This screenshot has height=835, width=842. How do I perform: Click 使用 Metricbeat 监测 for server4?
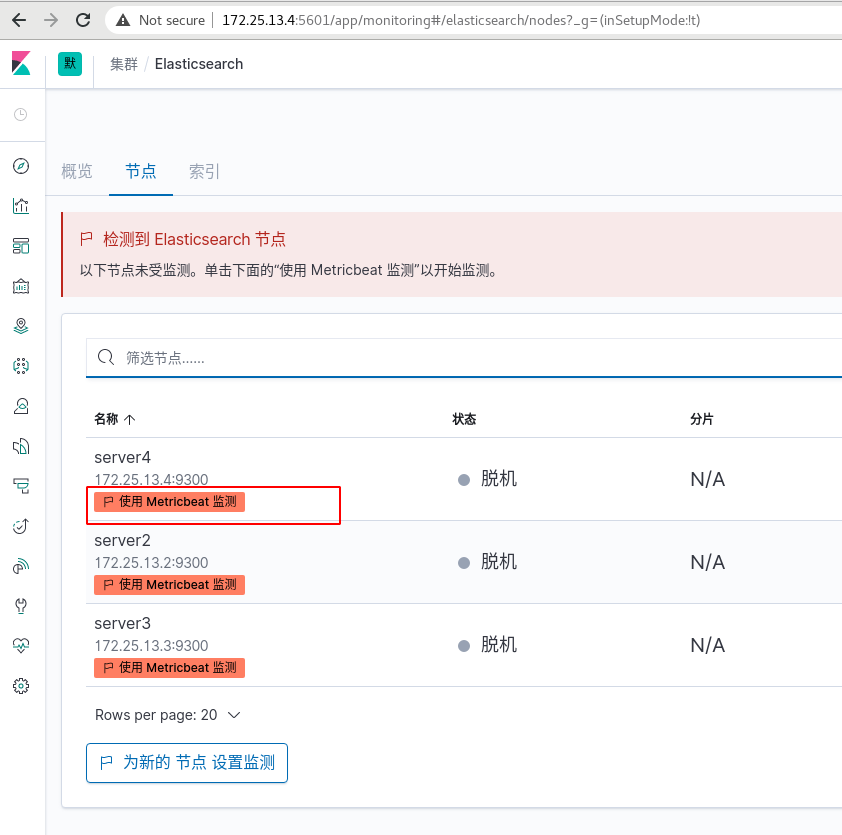tap(169, 502)
